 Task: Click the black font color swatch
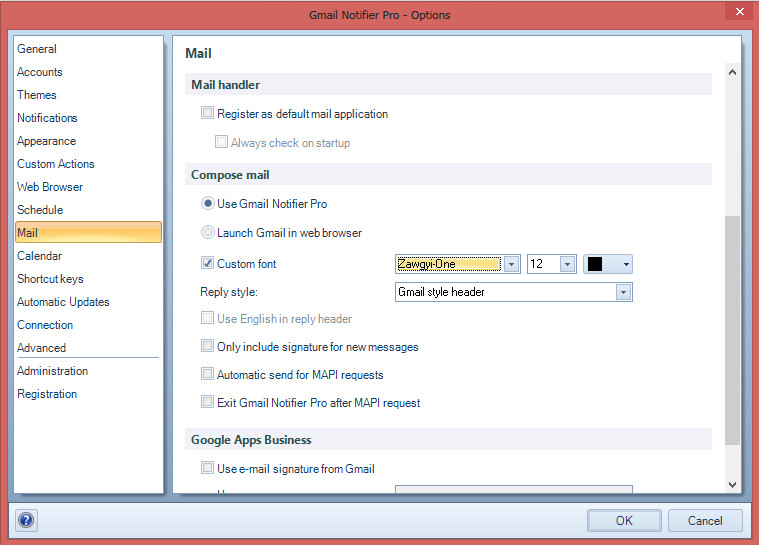pos(595,264)
